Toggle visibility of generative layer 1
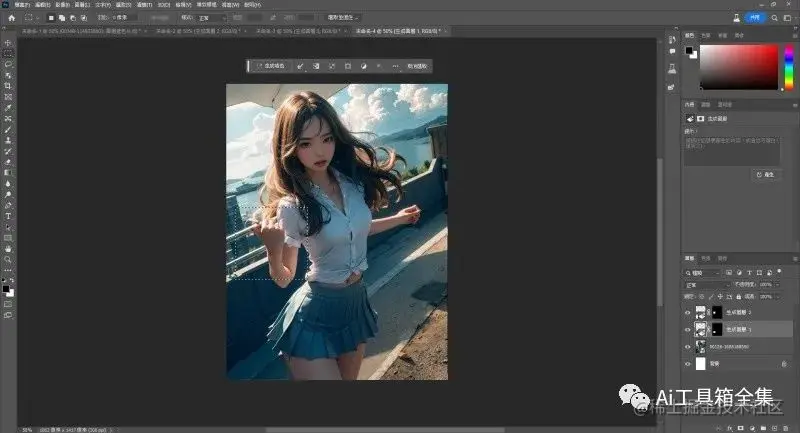This screenshot has width=800, height=433. [687, 329]
